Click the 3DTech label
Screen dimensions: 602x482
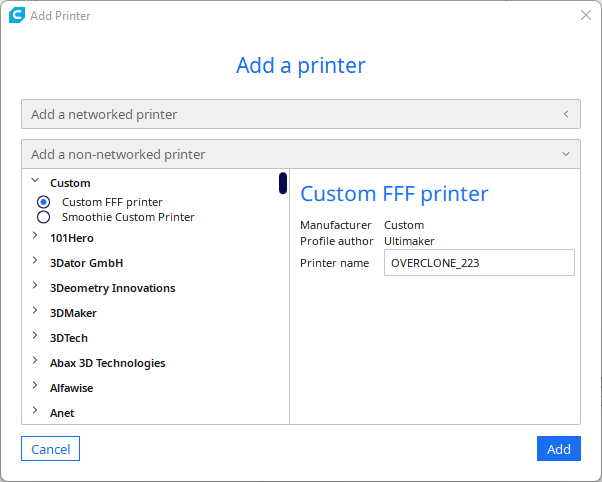69,338
